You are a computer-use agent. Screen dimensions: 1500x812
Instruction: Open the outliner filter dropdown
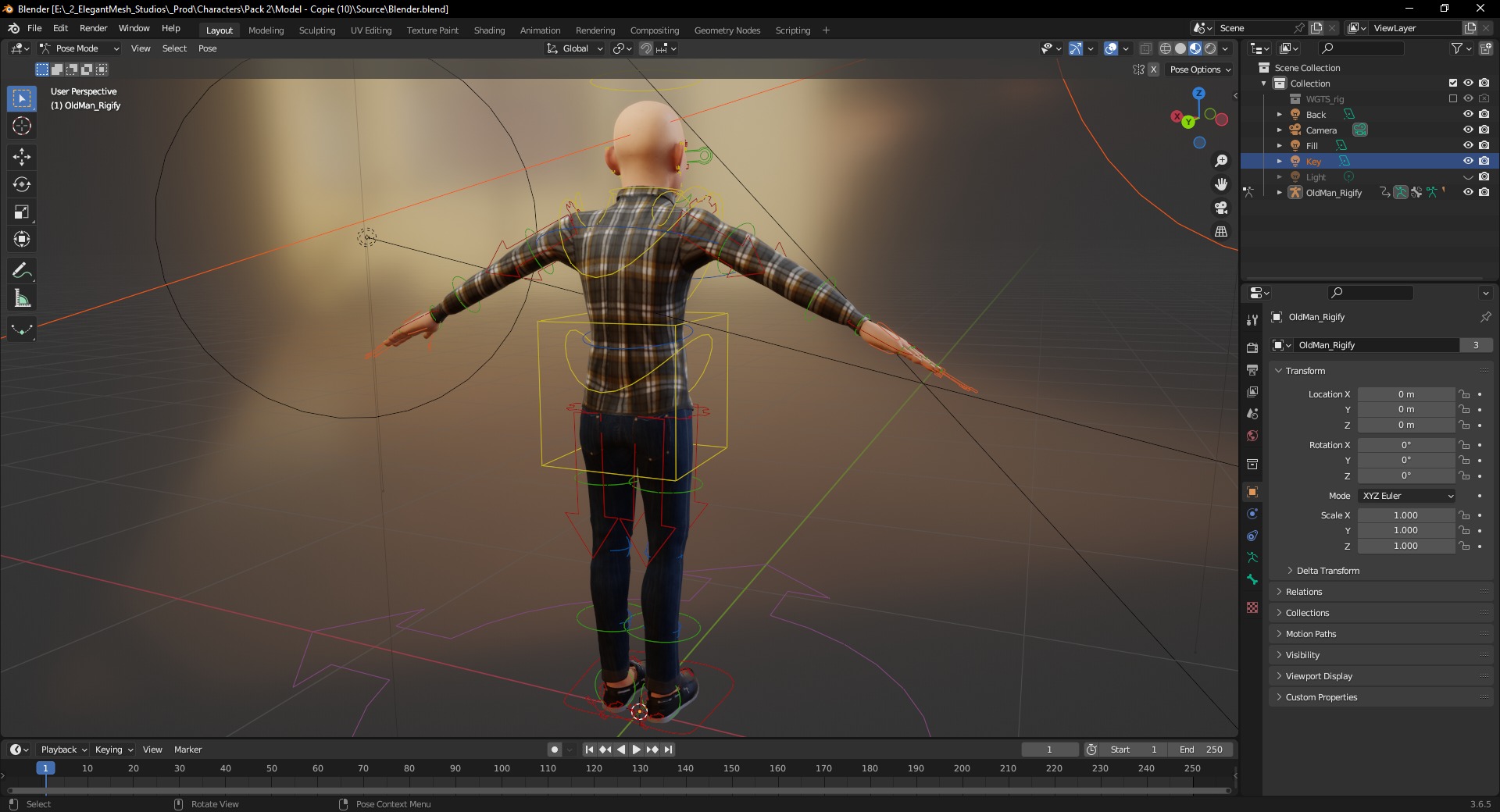1461,48
